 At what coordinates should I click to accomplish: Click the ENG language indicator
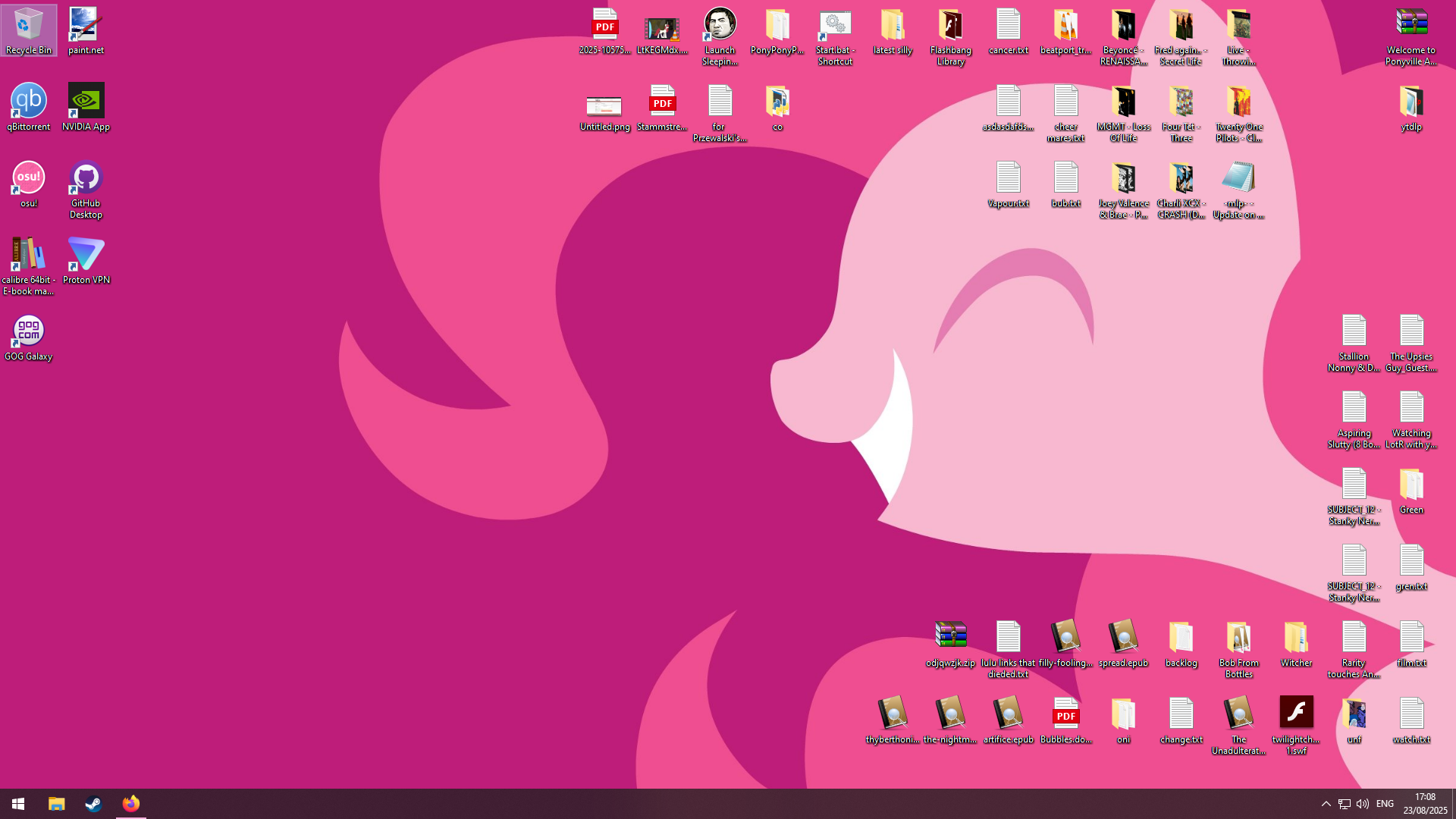pos(1385,804)
